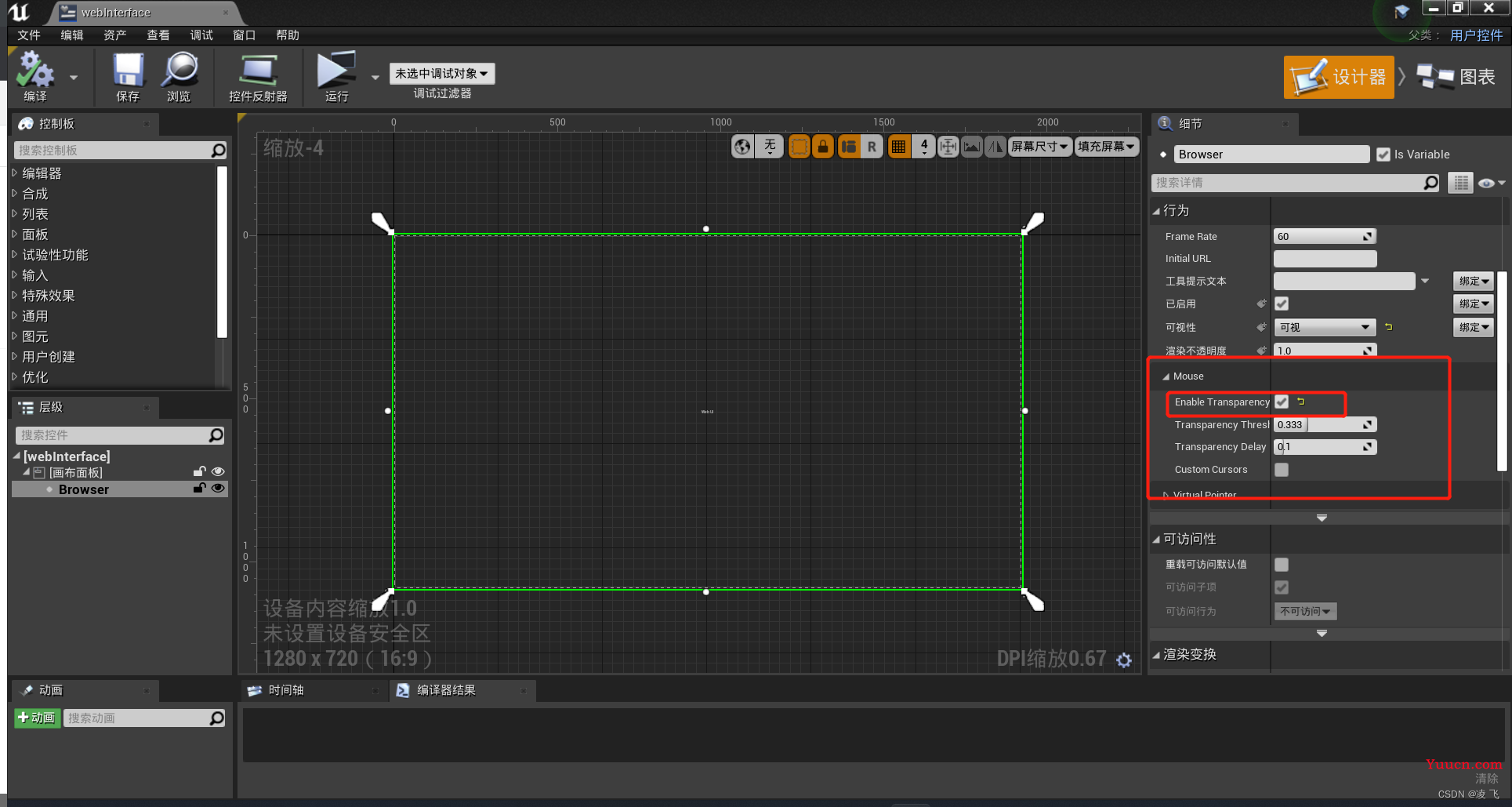Click the Frame Rate 60 slider field
Screen dimensions: 1512x807
1325,236
